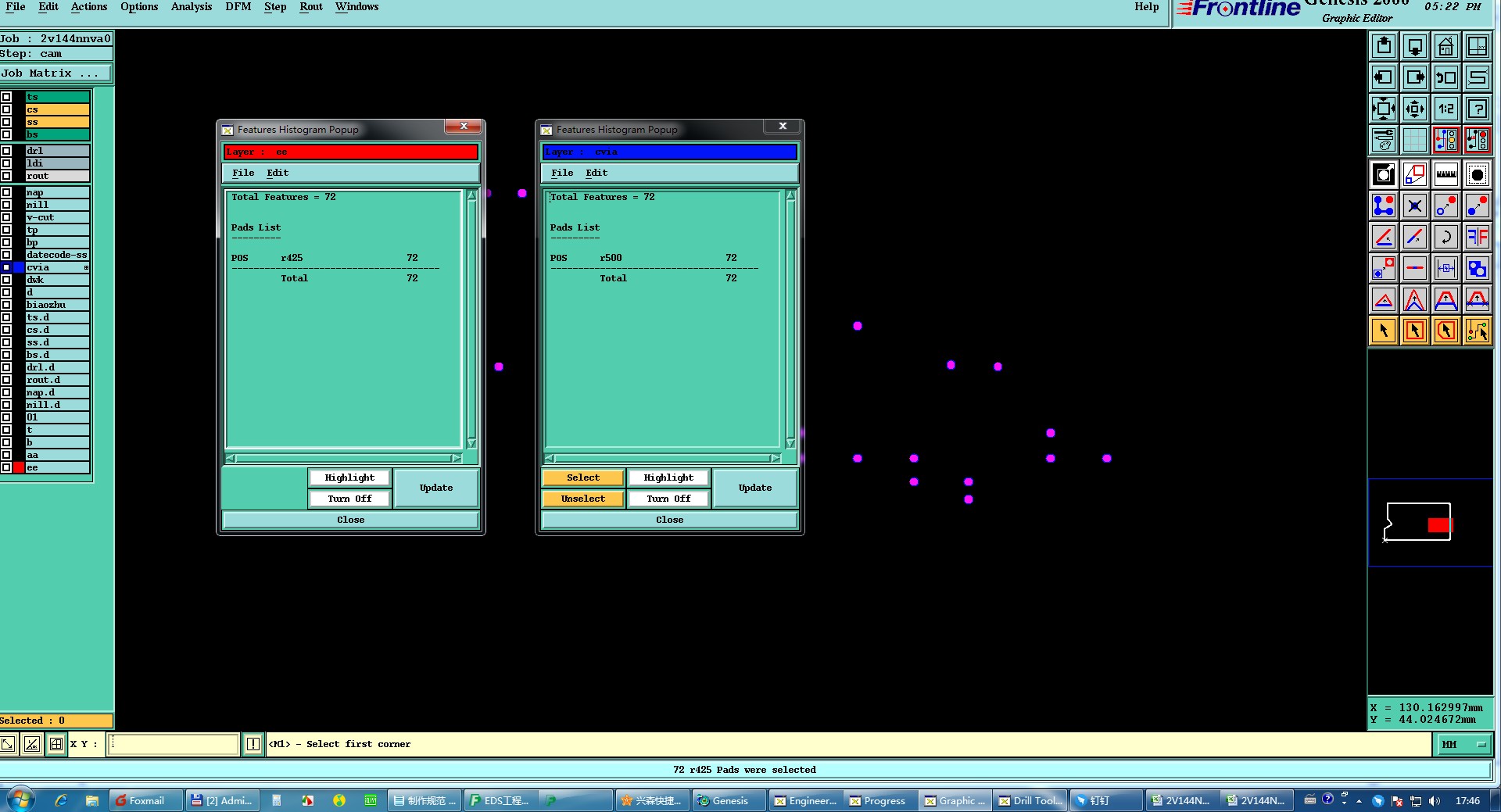Click the X Y coordinate input field
The height and width of the screenshot is (812, 1501).
point(173,744)
